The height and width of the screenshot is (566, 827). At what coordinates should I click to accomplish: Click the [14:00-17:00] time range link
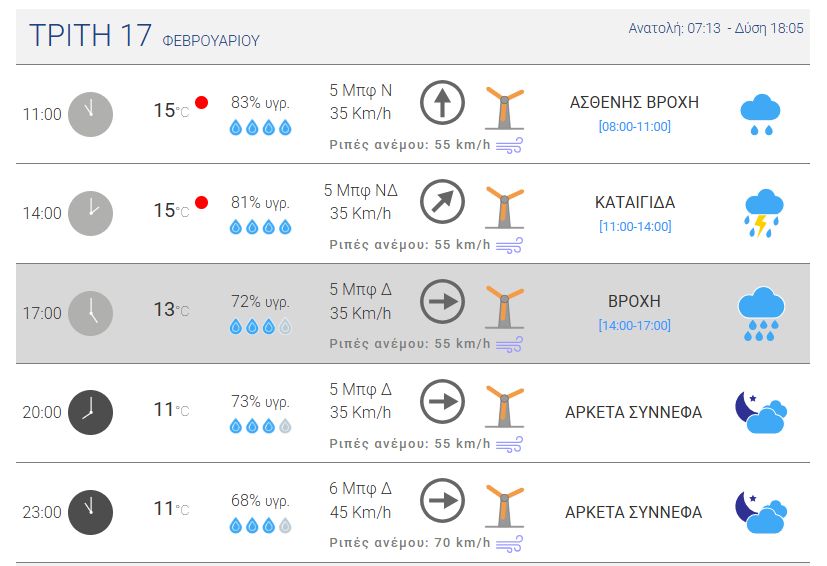coord(634,325)
